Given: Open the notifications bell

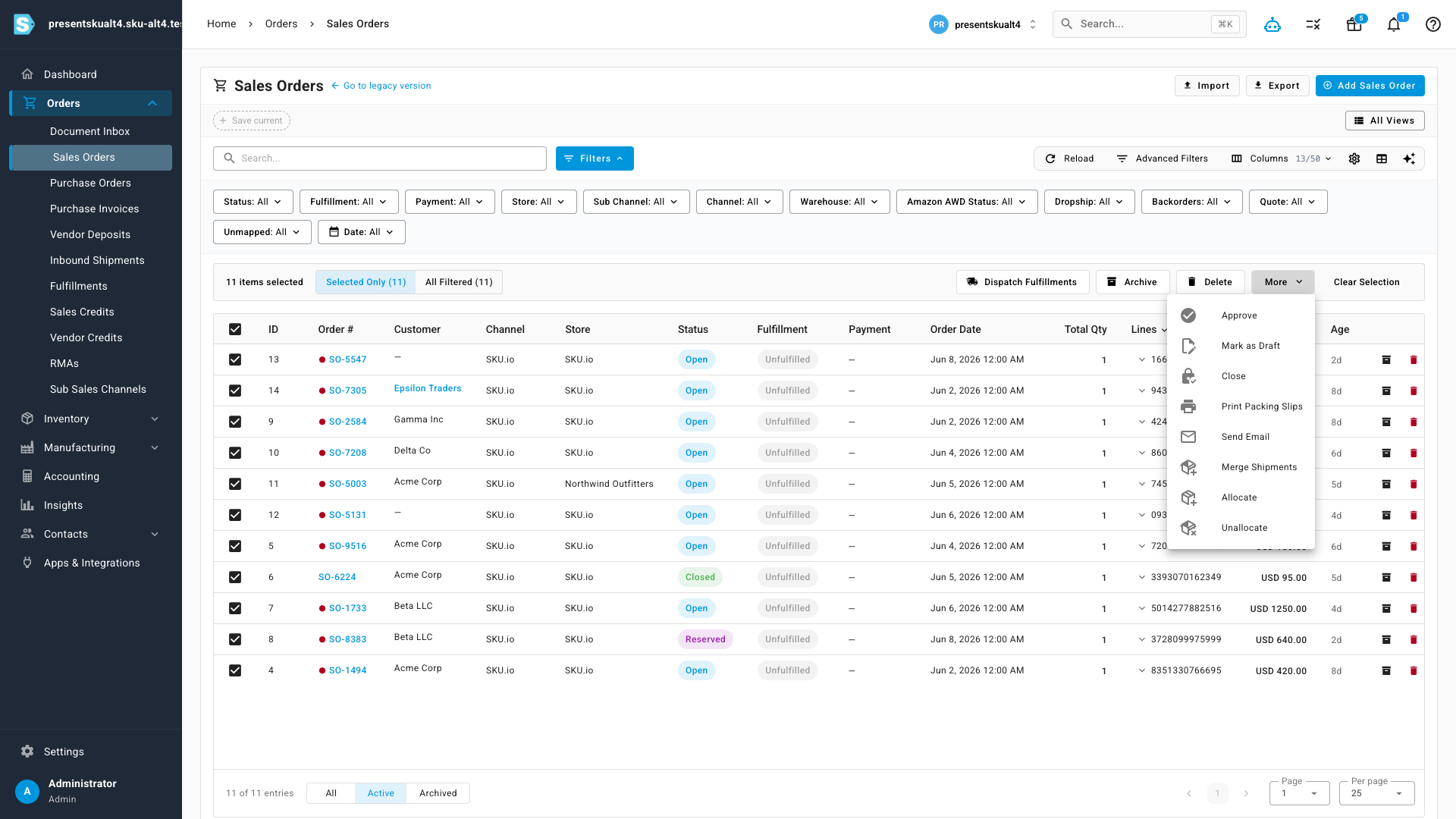Looking at the screenshot, I should coord(1394,24).
